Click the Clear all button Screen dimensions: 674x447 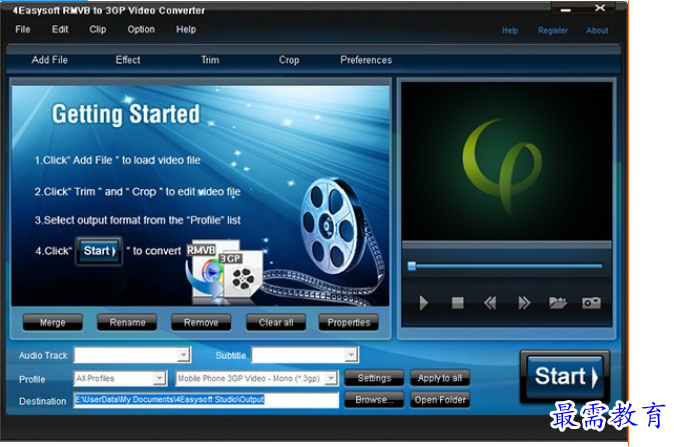276,322
